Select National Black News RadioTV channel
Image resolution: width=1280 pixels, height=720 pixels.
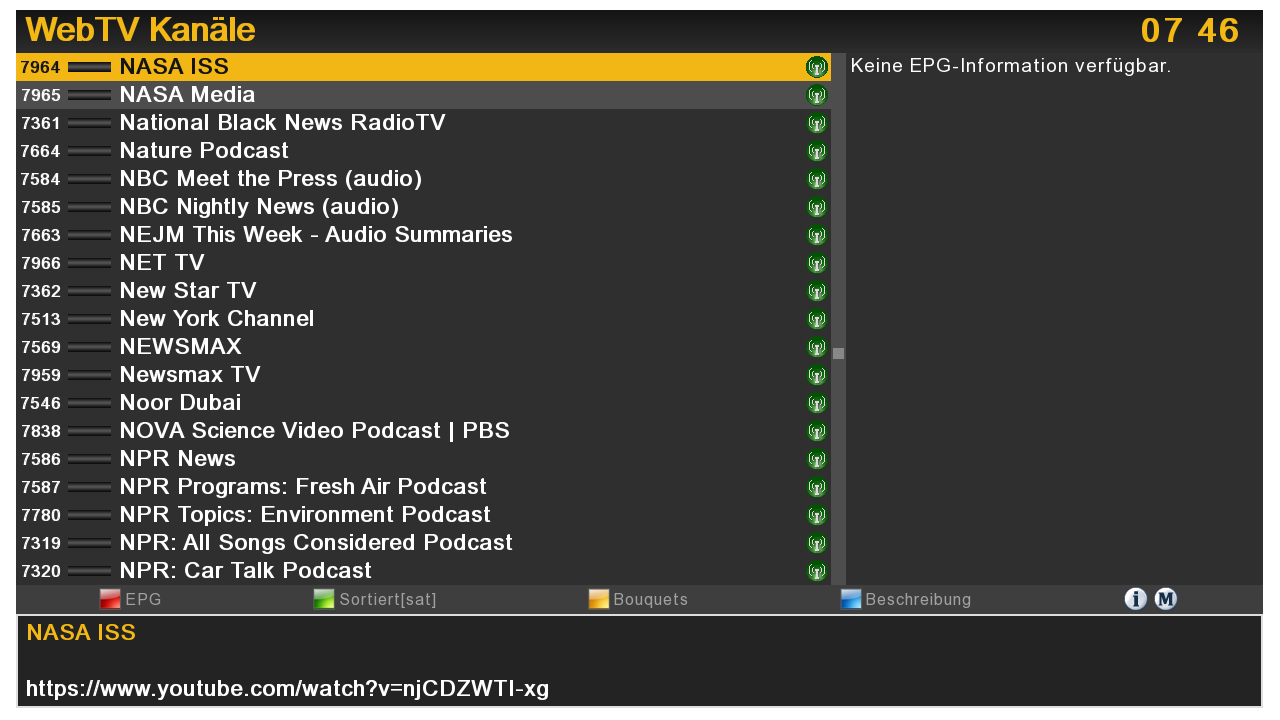click(x=282, y=123)
